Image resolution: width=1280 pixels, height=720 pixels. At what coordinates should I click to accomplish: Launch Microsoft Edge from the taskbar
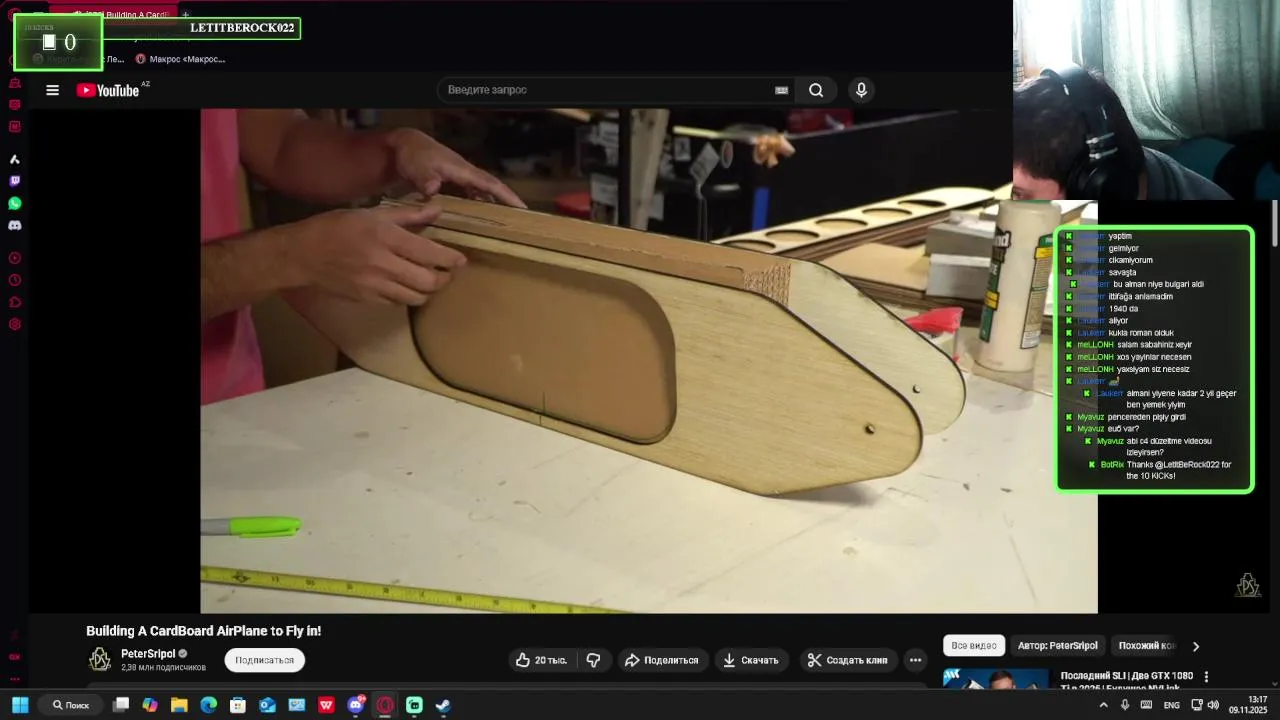[x=208, y=705]
